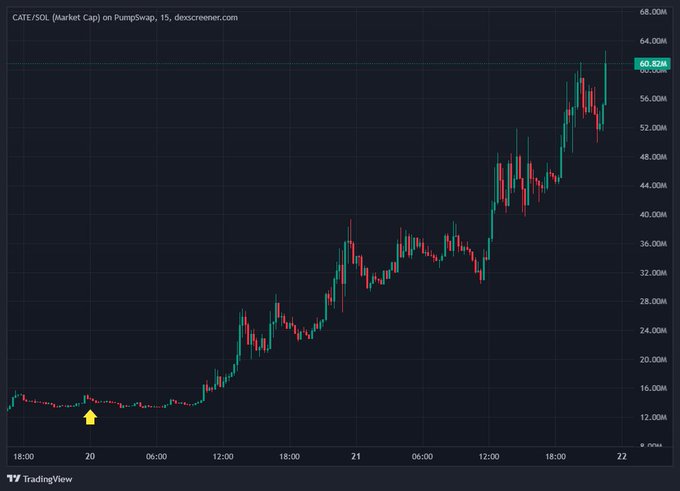680x491 pixels.
Task: Click the 24.00M price axis label
Action: point(653,331)
